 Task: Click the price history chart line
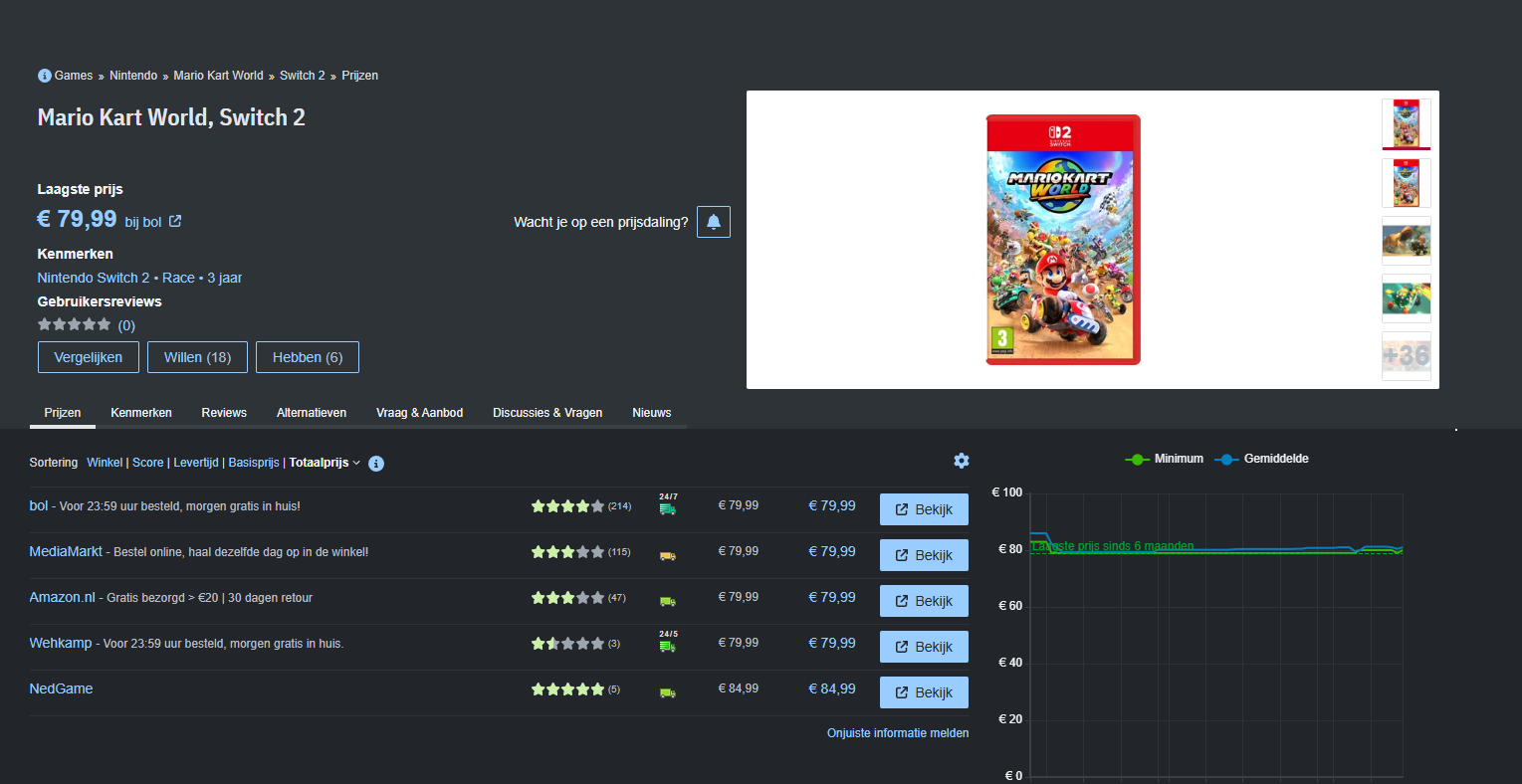[x=1216, y=550]
